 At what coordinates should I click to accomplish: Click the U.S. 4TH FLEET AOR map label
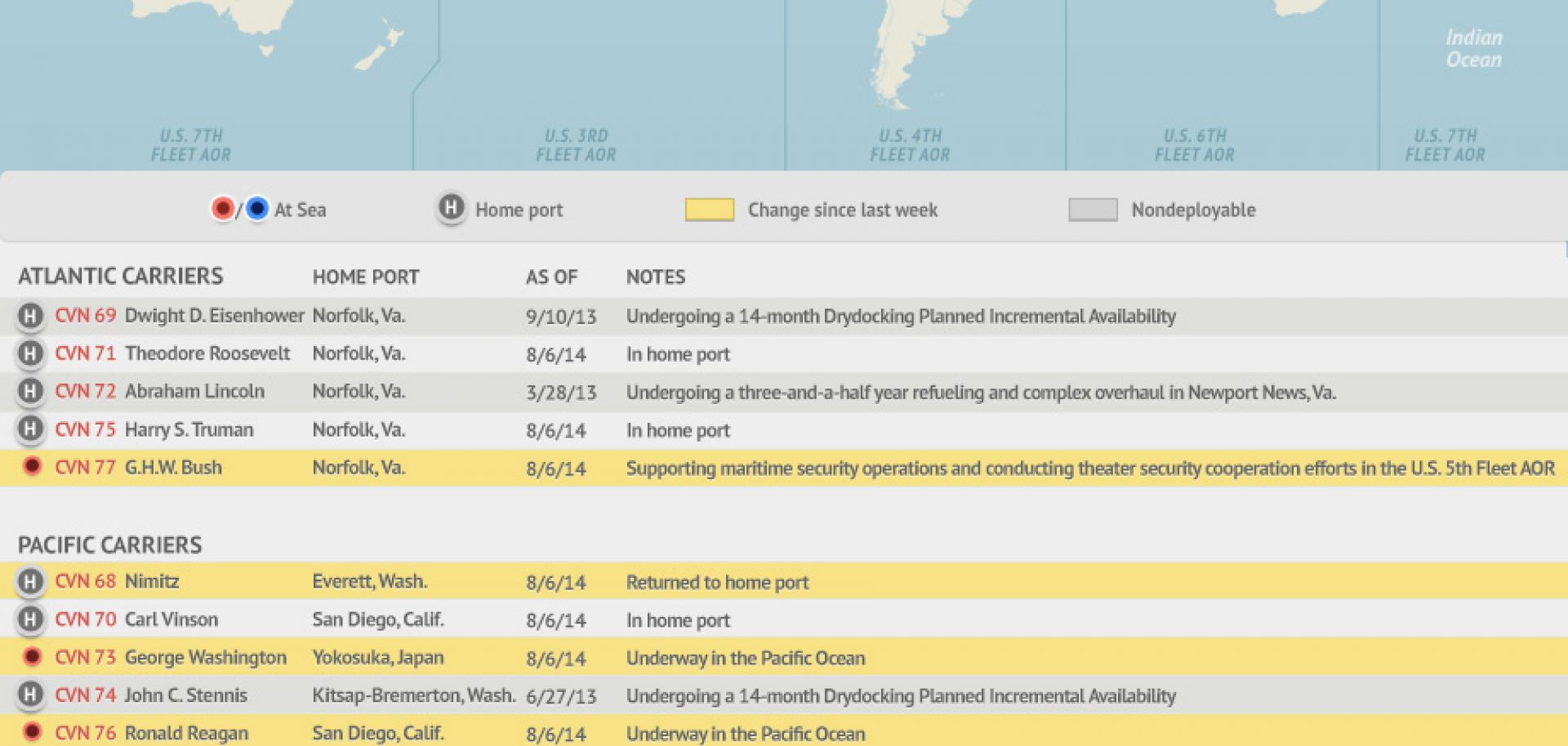(910, 145)
